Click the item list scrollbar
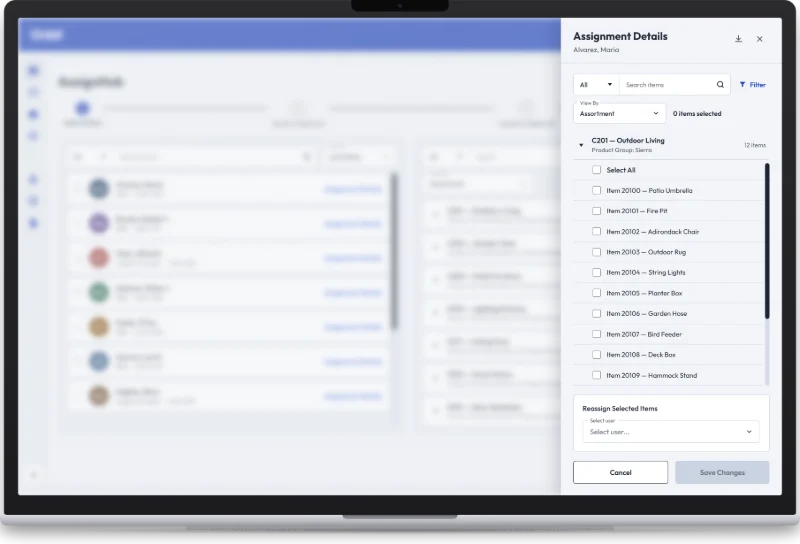 [767, 241]
